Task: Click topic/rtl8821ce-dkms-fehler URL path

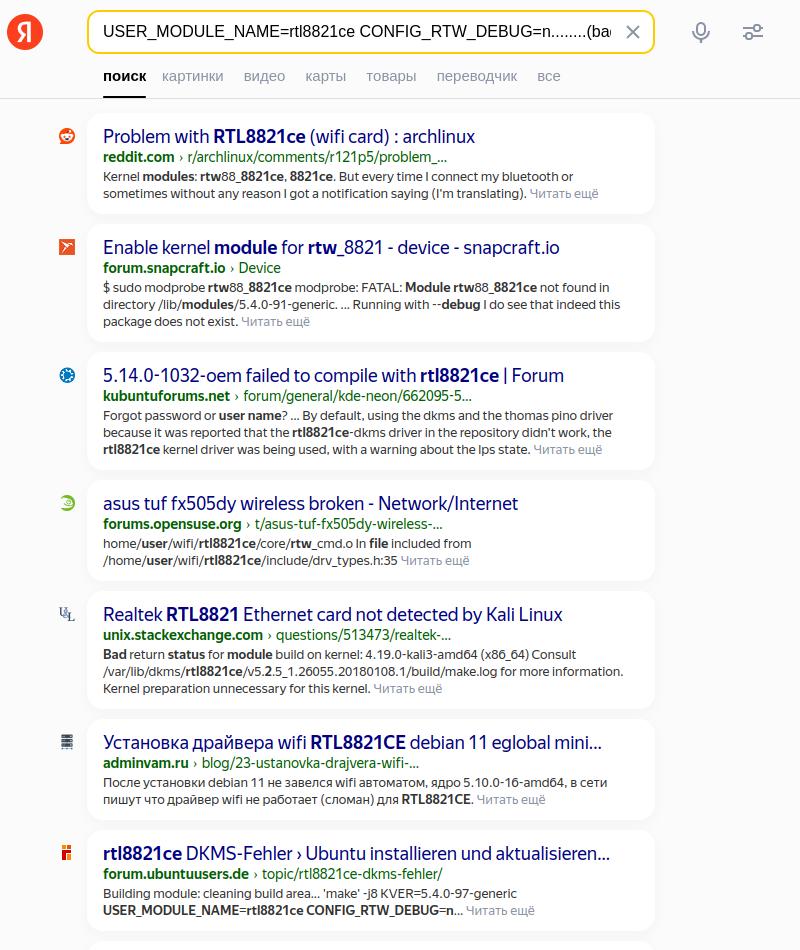Action: click(352, 874)
